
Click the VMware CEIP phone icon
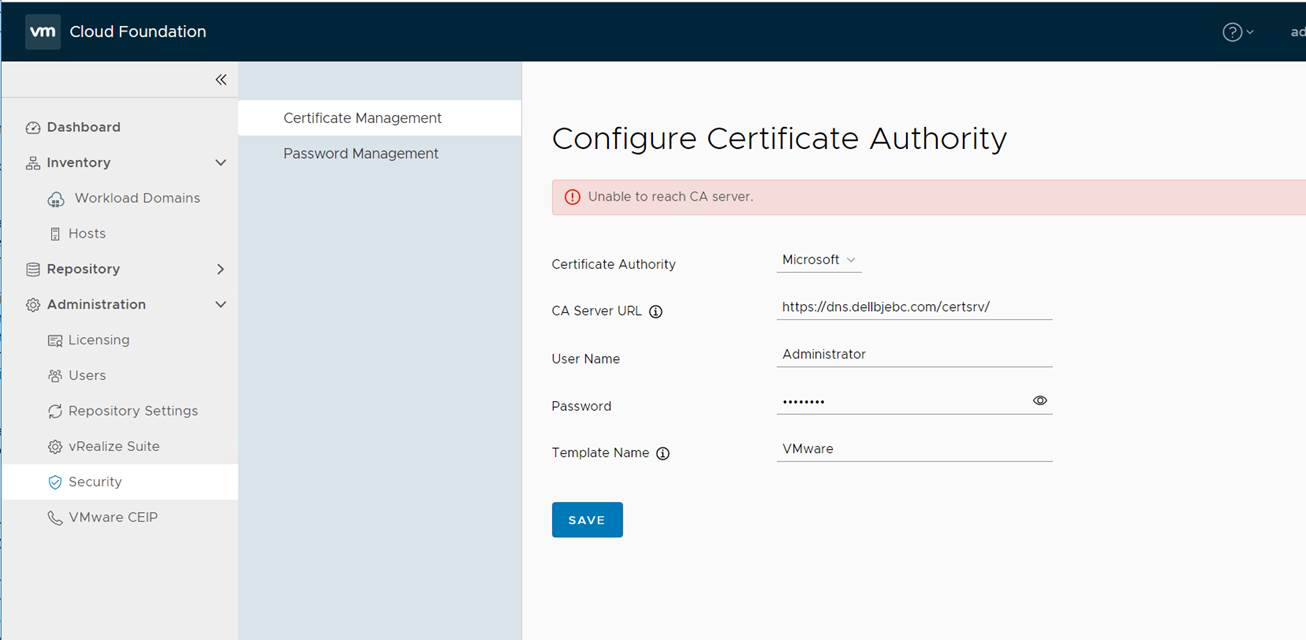tap(55, 518)
